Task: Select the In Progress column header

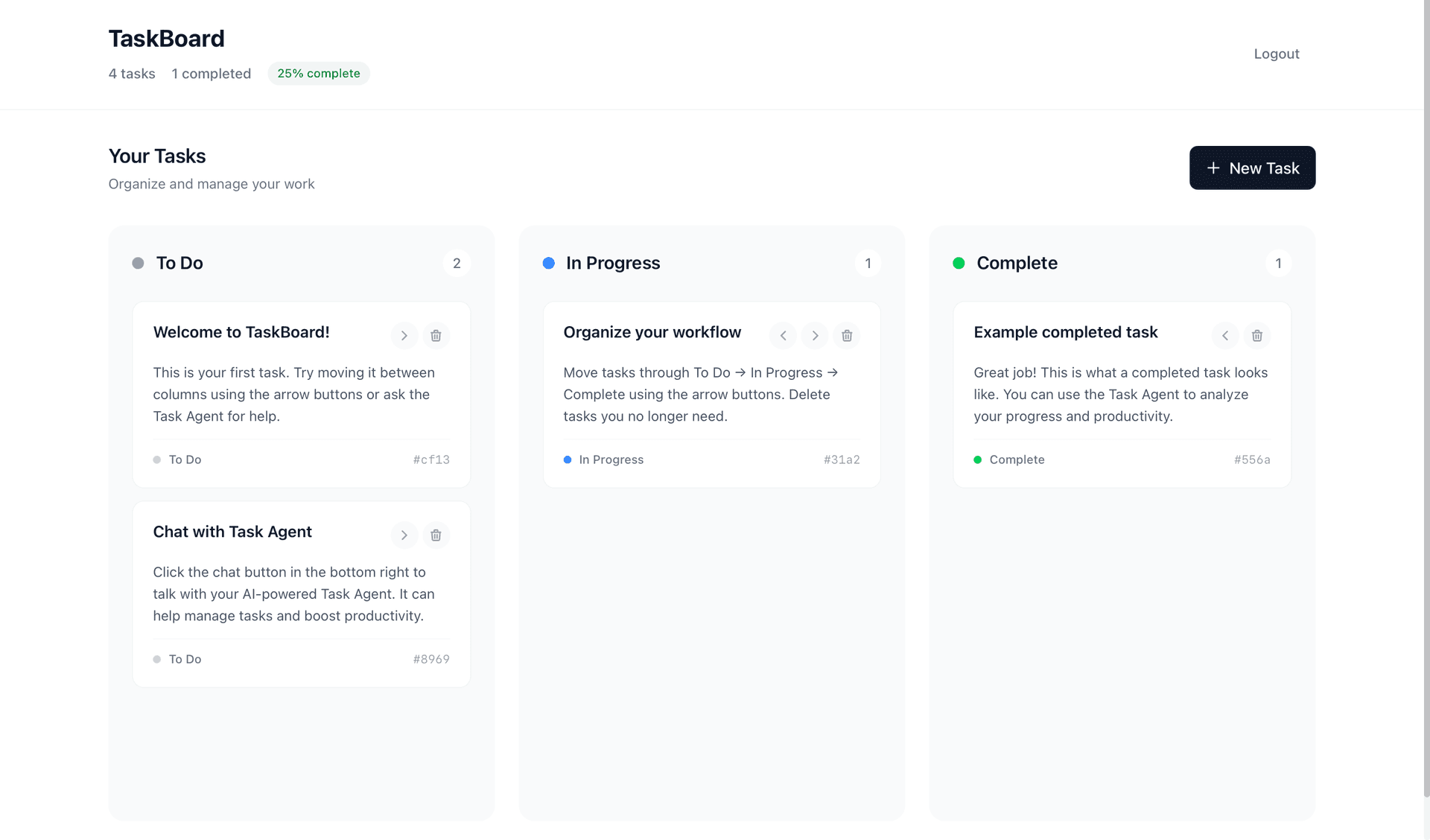Action: tap(612, 263)
